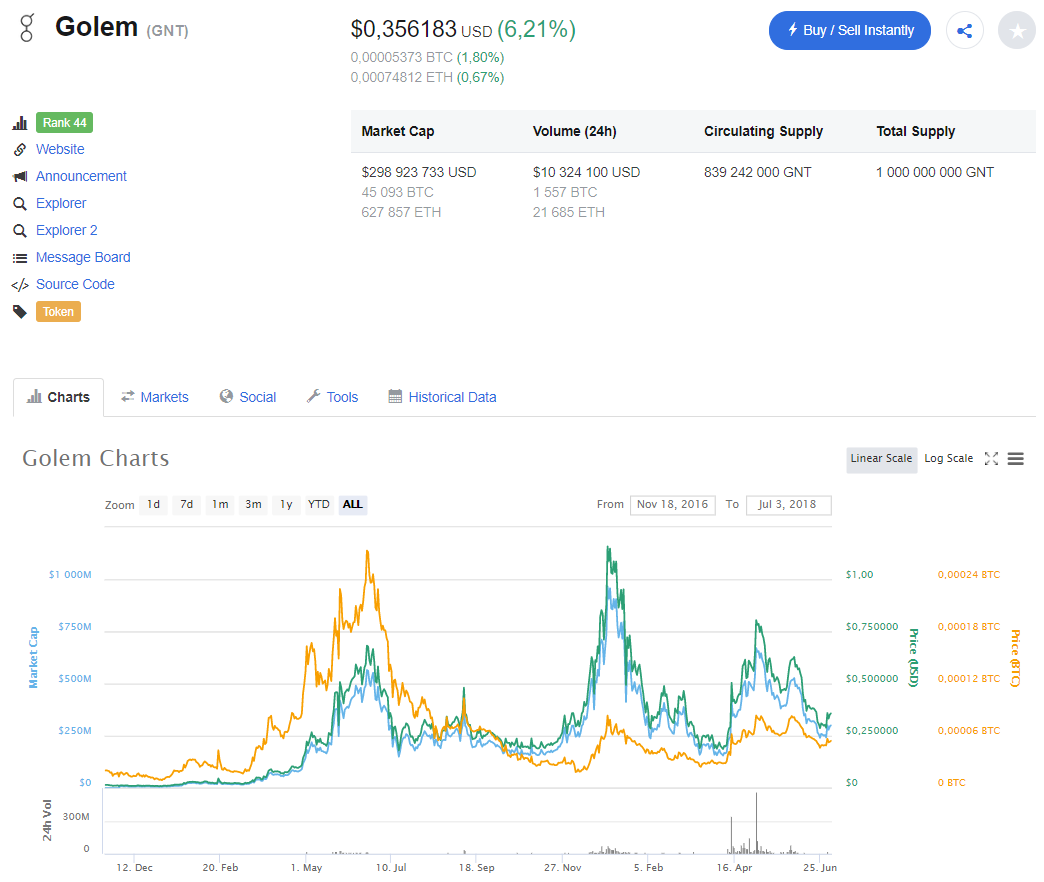Toggle the Market Cap axis label
This screenshot has height=882, width=1044.
click(33, 658)
